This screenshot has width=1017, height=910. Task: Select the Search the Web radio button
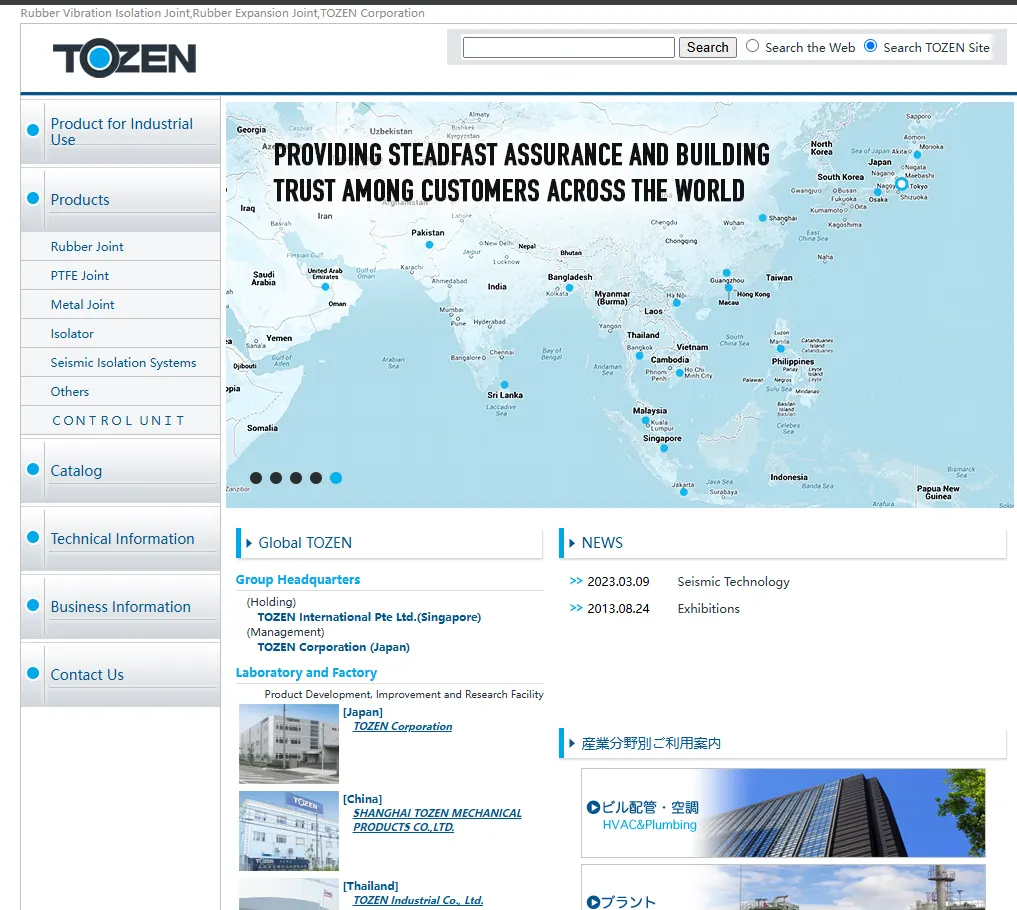[752, 46]
